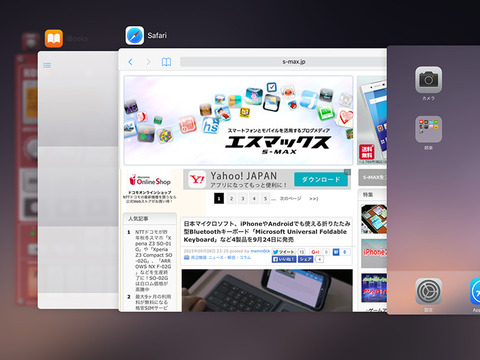The height and width of the screenshot is (360, 480).
Task: Tap Safari's forward arrow button
Action: 148,62
